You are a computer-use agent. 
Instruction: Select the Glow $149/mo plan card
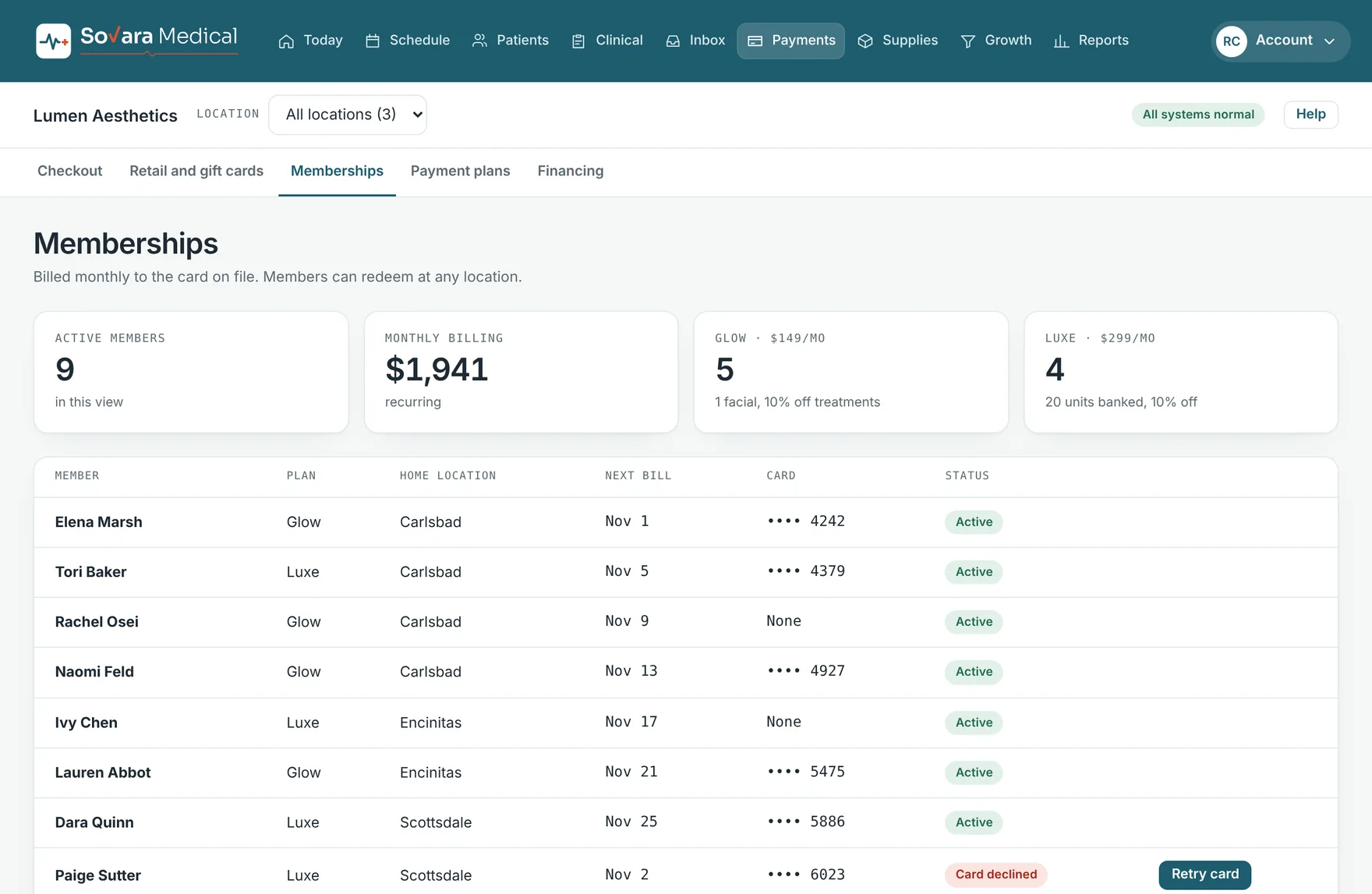851,372
